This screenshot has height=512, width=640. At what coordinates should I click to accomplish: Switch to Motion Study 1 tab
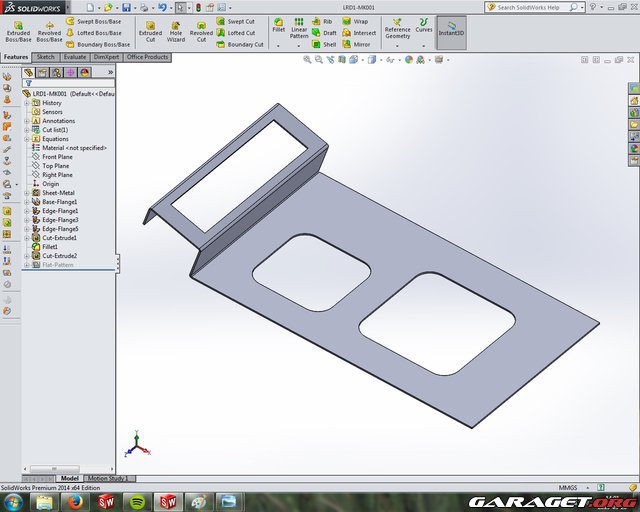104,478
